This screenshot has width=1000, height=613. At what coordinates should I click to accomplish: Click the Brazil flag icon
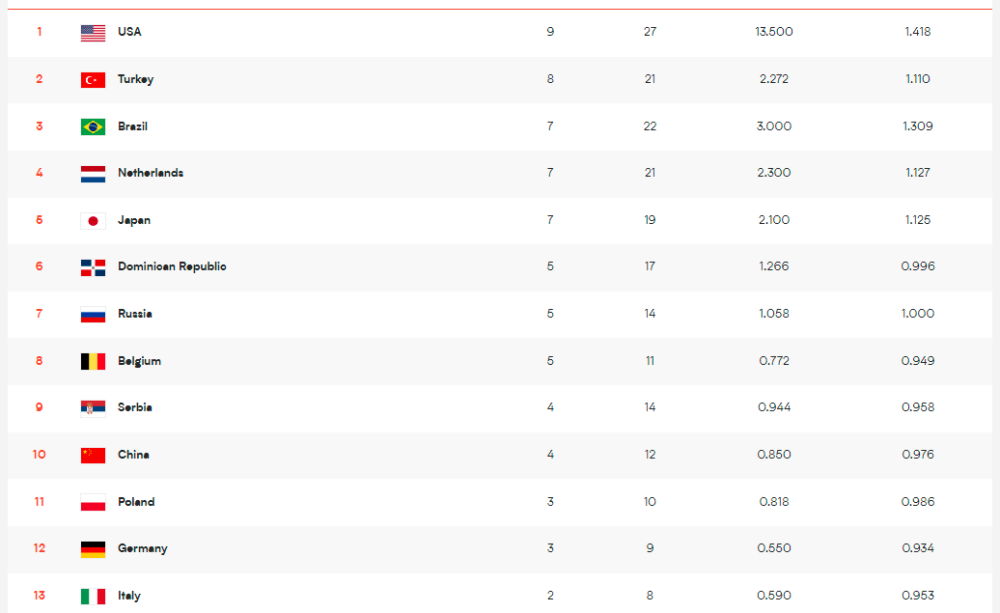(93, 127)
